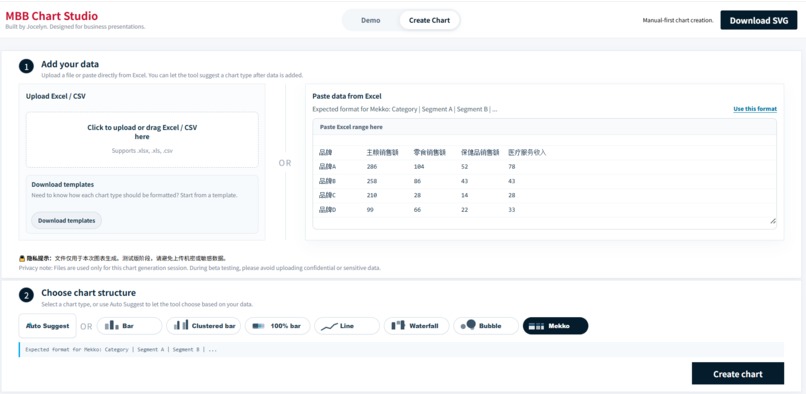
Task: Click the MBB Chart Studio title
Action: (51, 16)
